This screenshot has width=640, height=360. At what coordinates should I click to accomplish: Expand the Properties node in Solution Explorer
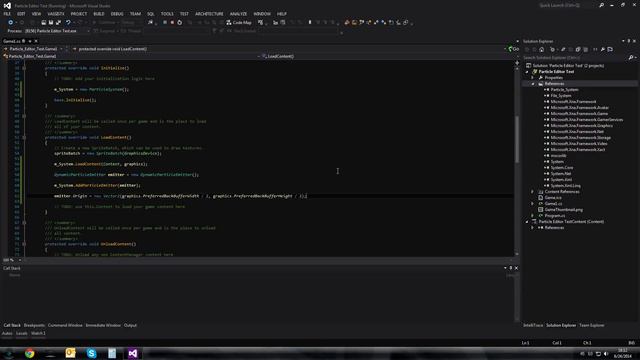click(533, 78)
